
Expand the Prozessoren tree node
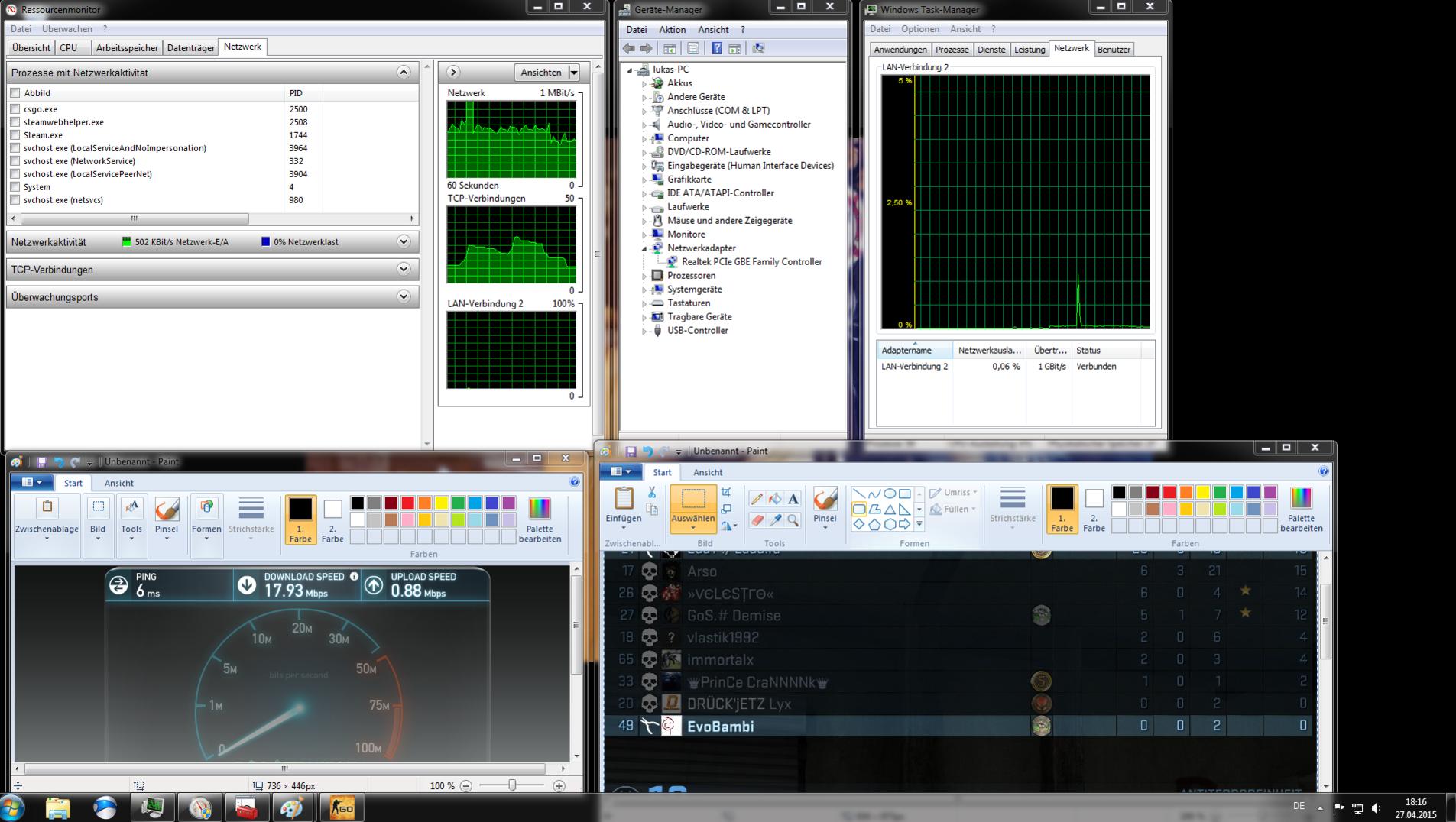pyautogui.click(x=644, y=276)
